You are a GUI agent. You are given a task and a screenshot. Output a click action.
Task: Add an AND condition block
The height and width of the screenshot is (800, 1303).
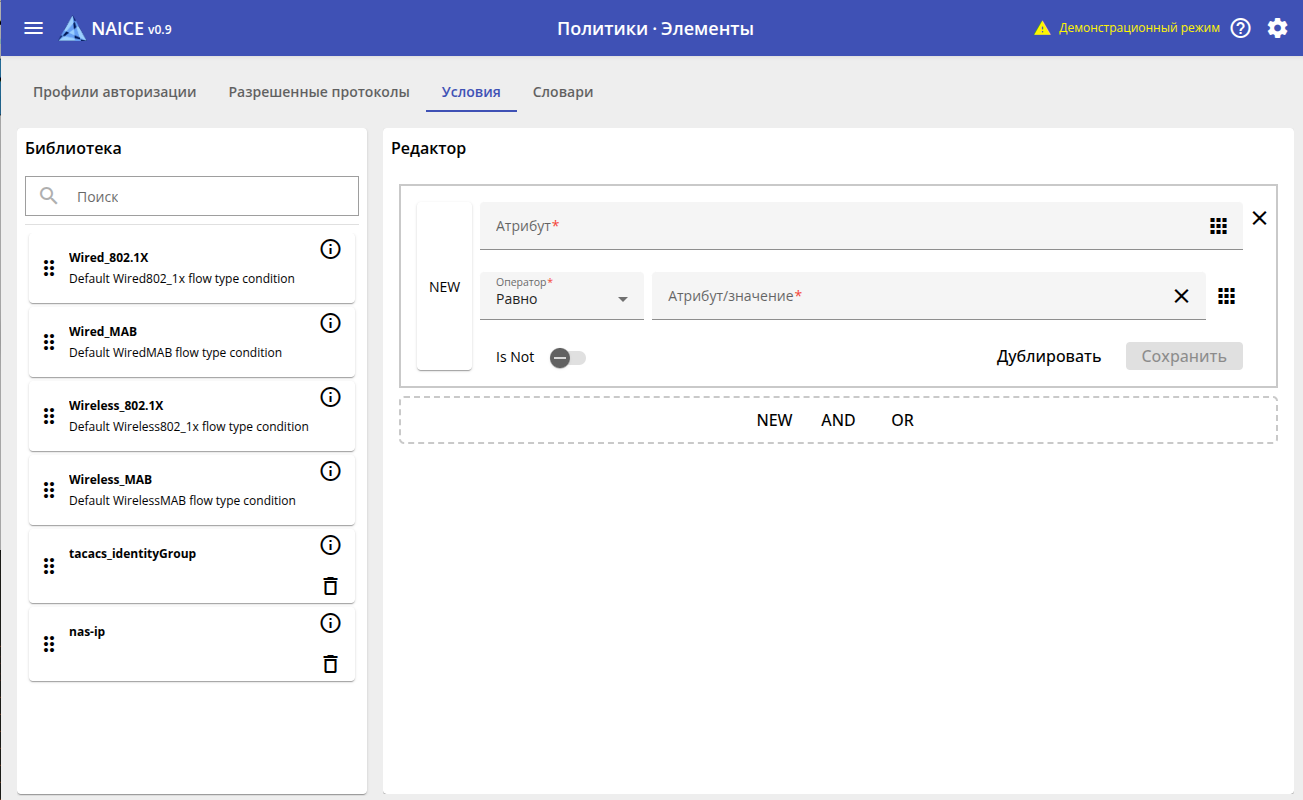click(x=838, y=420)
